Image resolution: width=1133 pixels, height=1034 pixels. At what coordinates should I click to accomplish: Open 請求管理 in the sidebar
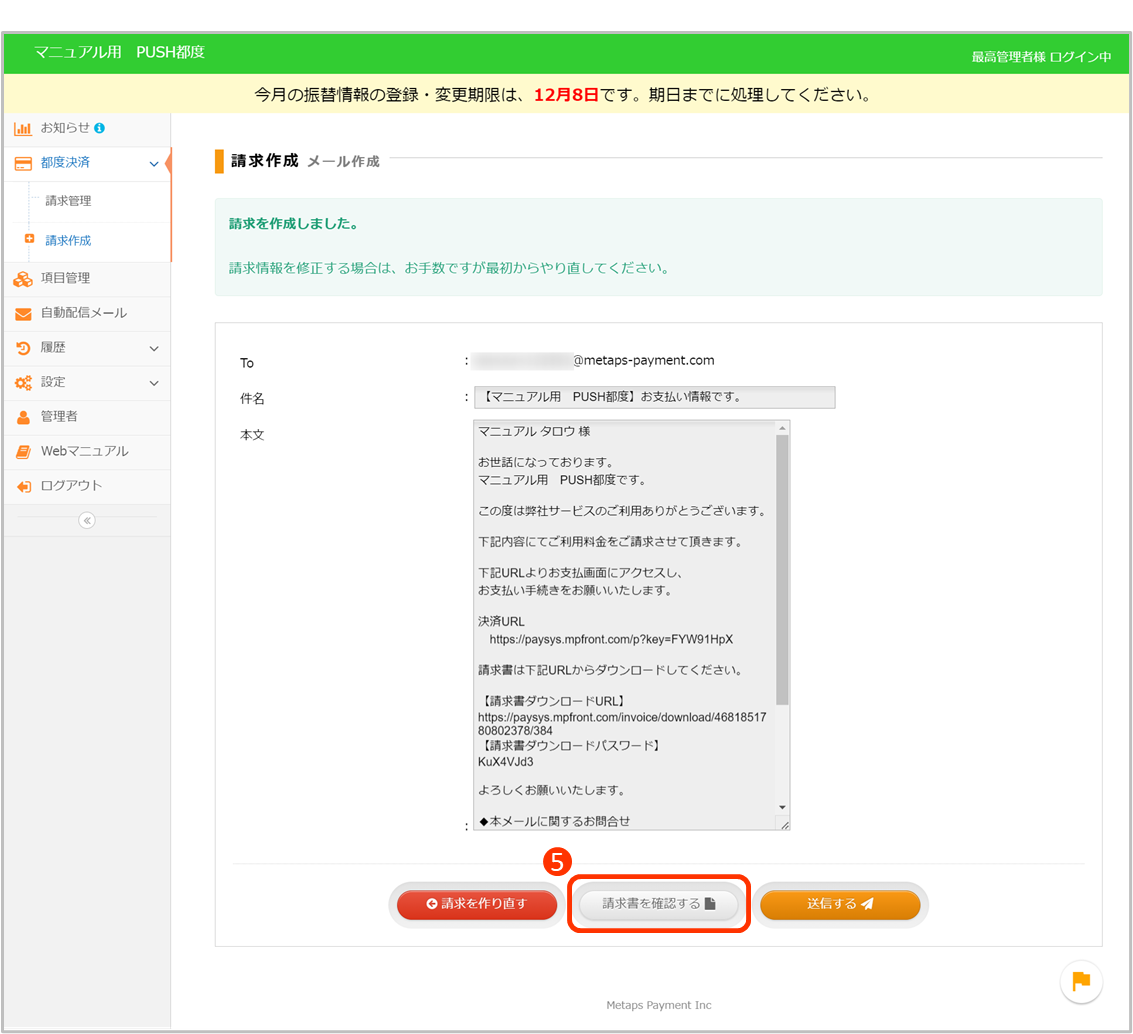point(68,201)
